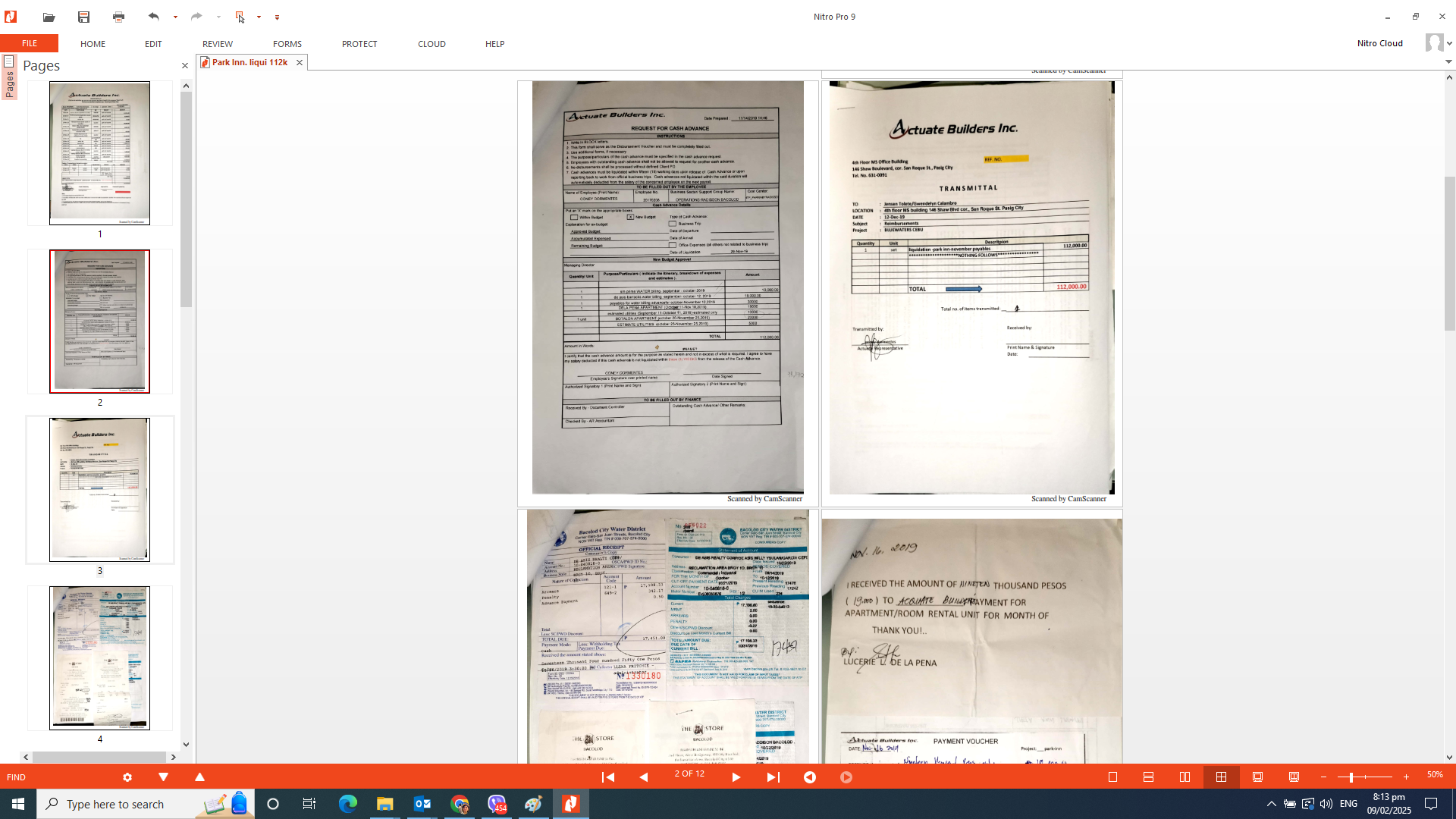Close the Park Inn. liqui 112k document tab

tap(300, 63)
